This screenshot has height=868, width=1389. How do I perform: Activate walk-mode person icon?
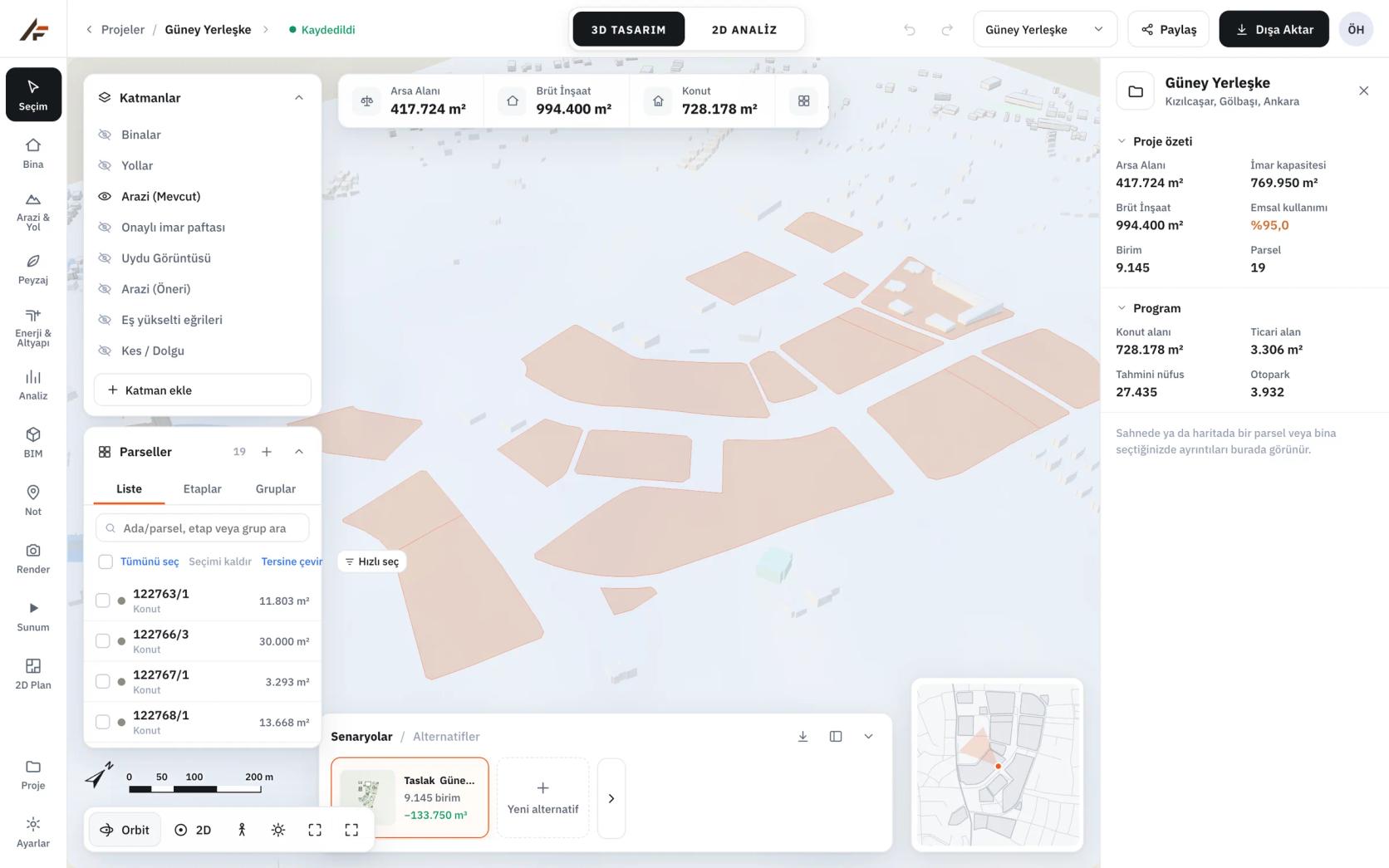(x=242, y=830)
